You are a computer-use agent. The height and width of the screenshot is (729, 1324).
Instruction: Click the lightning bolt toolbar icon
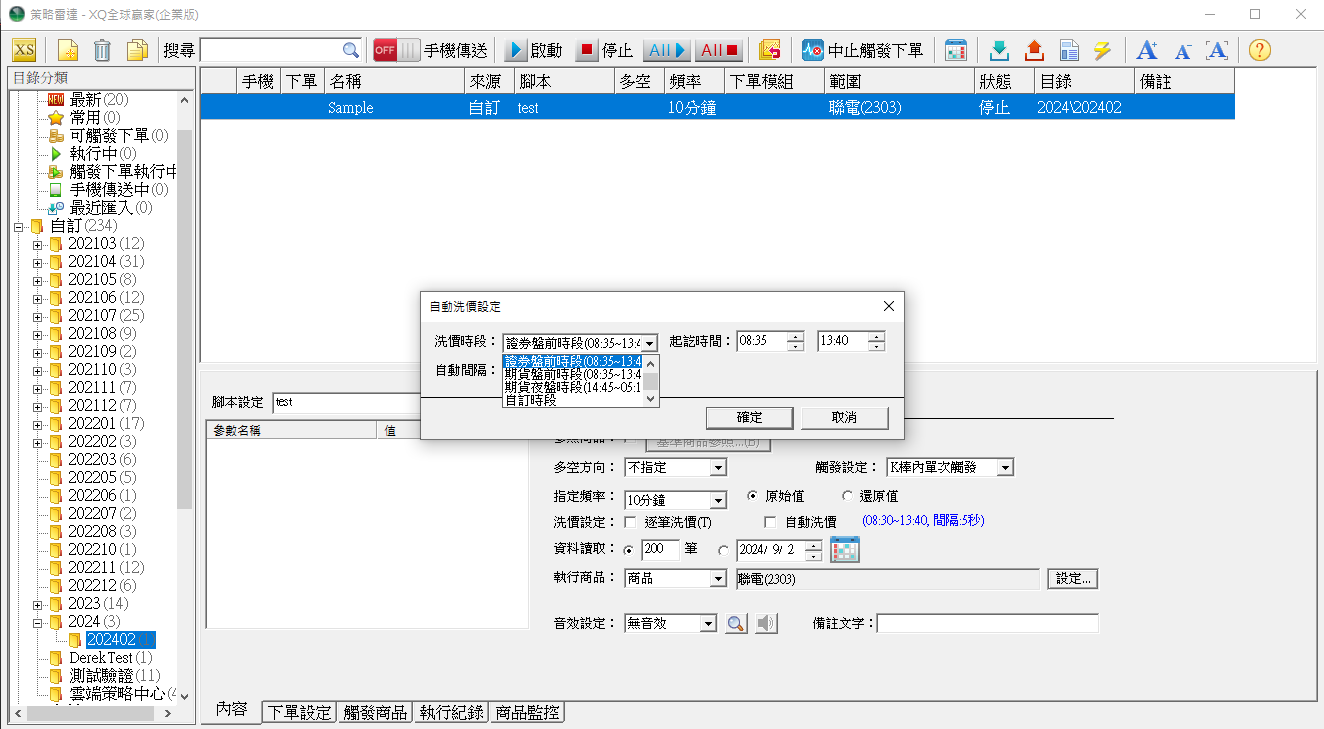[1102, 50]
